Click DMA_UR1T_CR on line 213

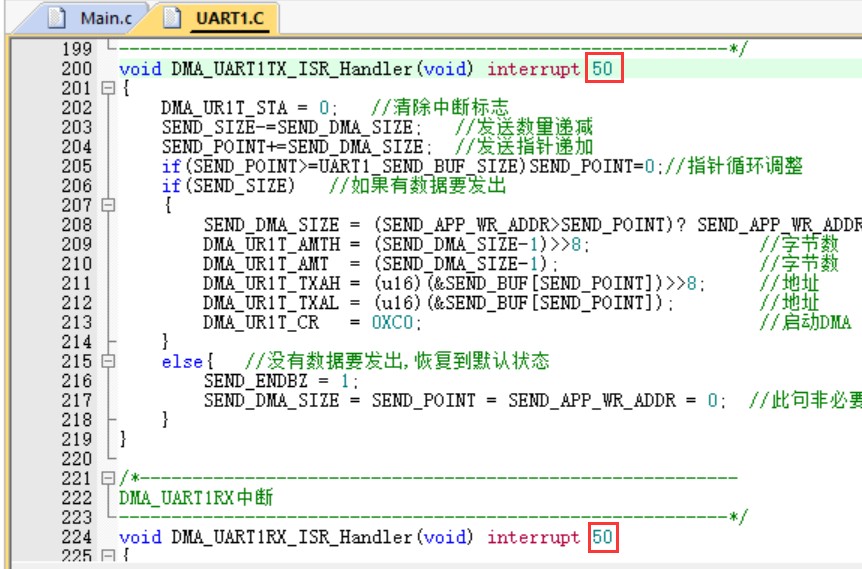pyautogui.click(x=261, y=322)
